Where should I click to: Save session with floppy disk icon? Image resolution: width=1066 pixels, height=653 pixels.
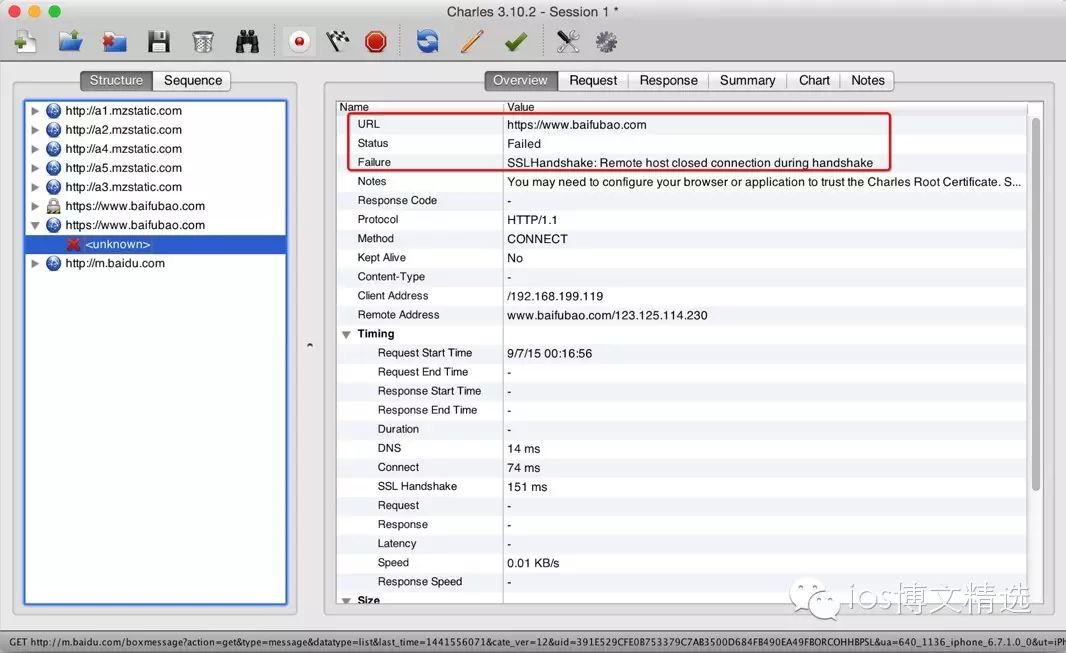[159, 41]
